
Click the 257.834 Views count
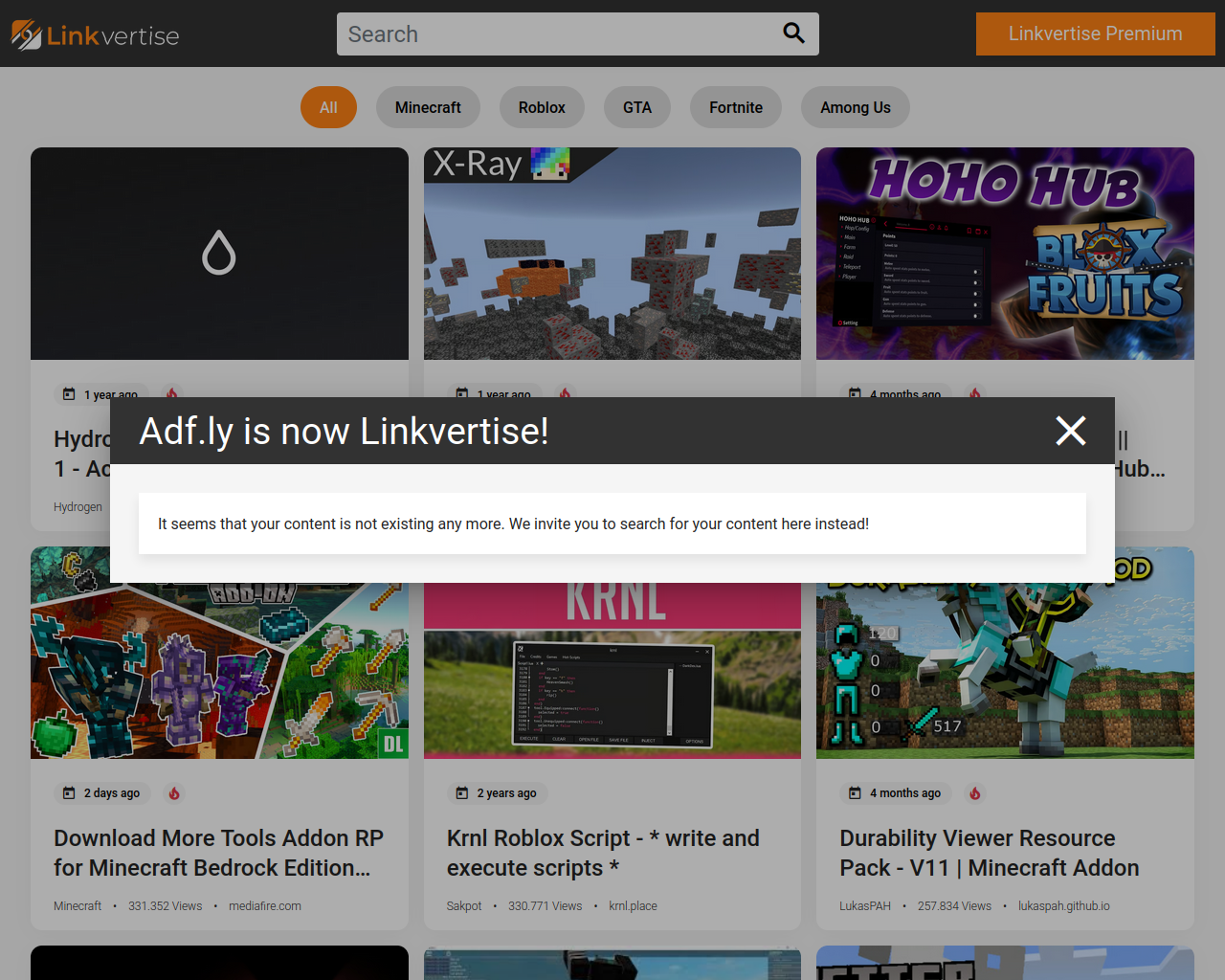(x=954, y=905)
